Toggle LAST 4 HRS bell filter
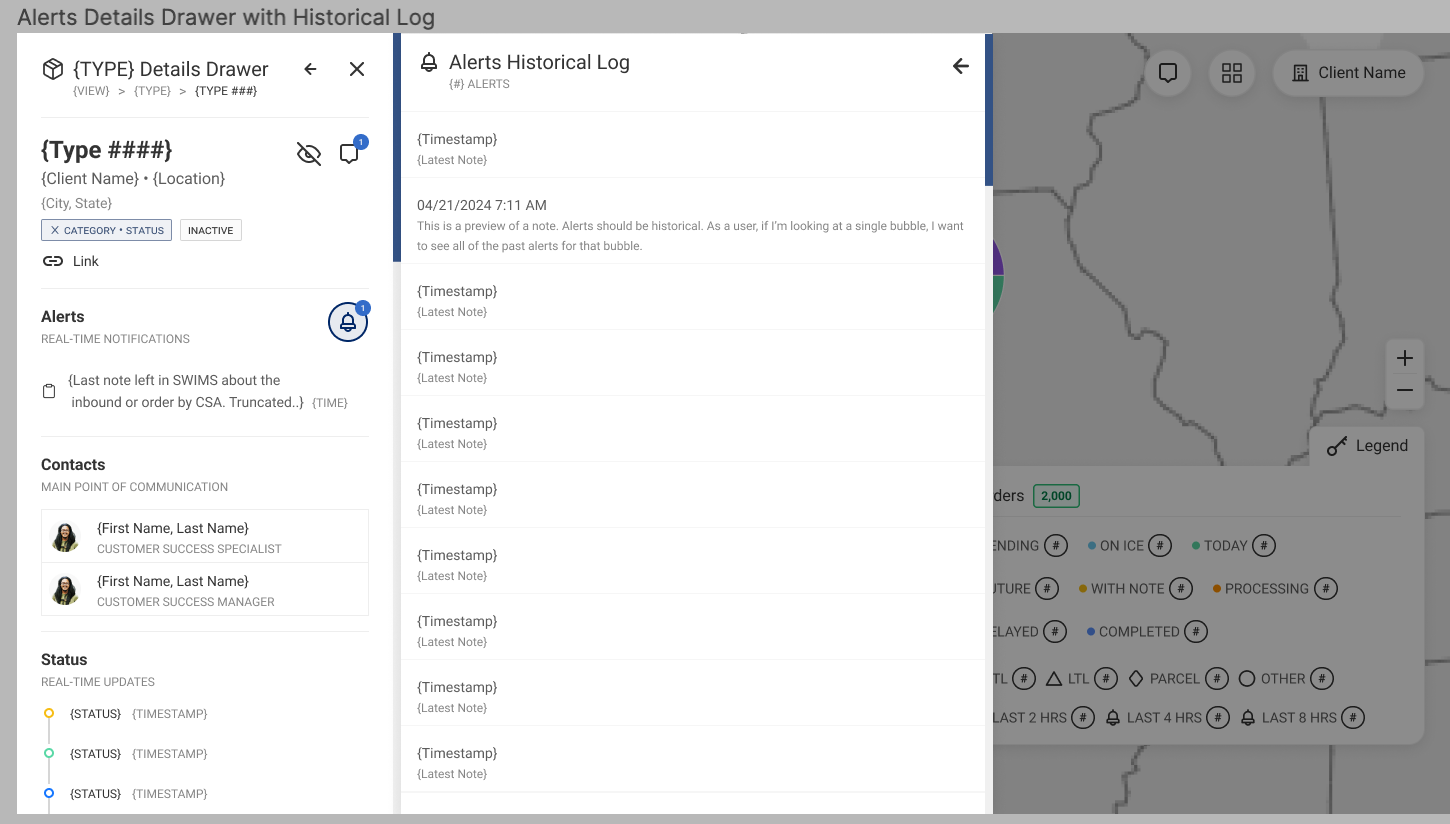Viewport: 1450px width, 824px height. [x=1167, y=718]
